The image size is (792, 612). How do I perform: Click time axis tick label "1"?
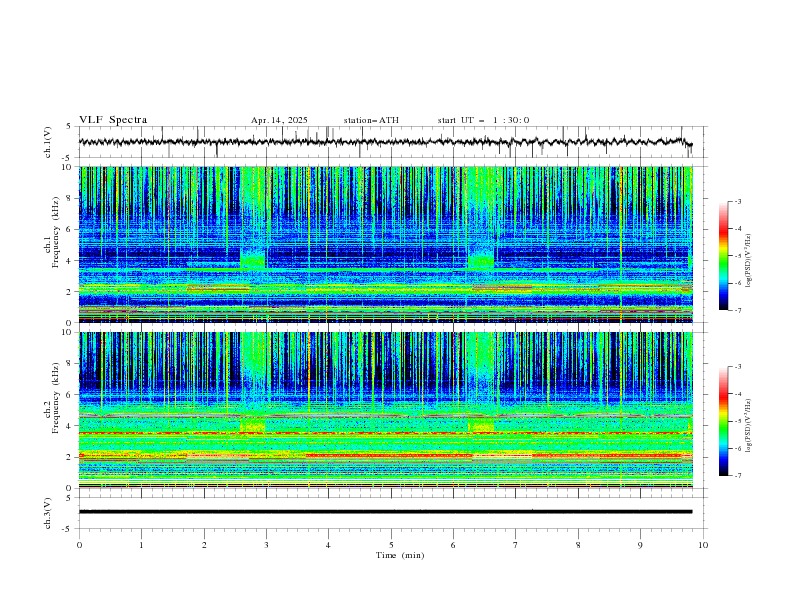(141, 545)
